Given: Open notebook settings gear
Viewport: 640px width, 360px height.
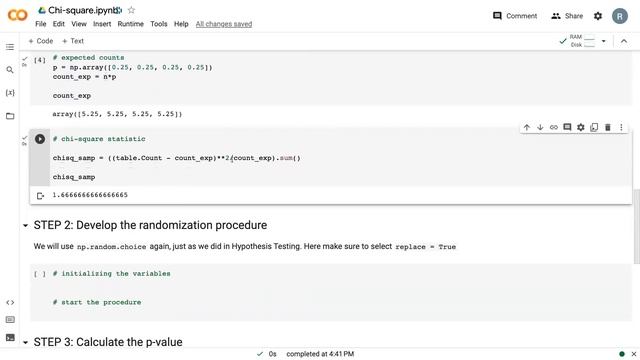Looking at the screenshot, I should (x=598, y=16).
